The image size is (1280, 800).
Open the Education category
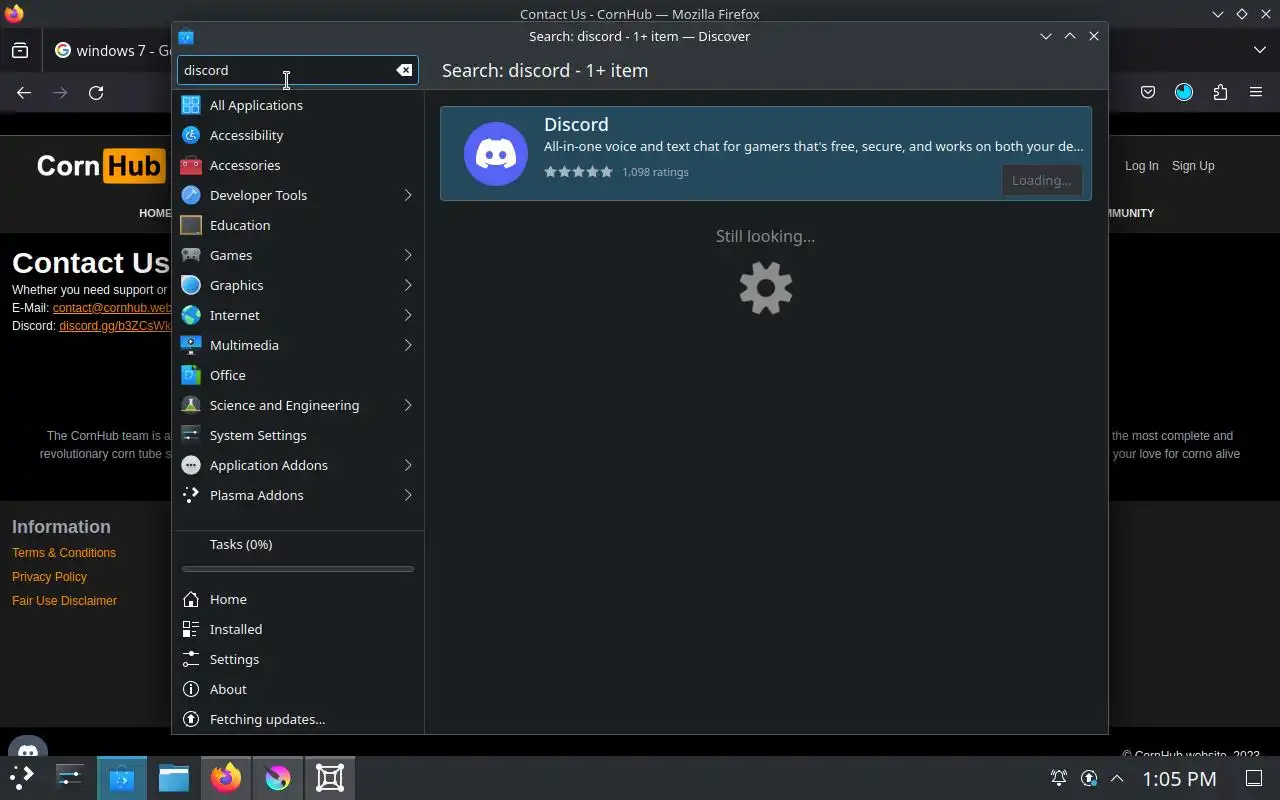pyautogui.click(x=298, y=225)
